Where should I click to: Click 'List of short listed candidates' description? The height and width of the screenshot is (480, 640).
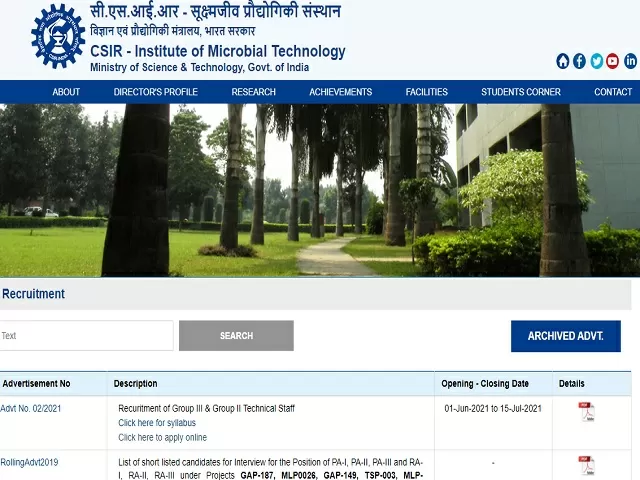point(271,469)
